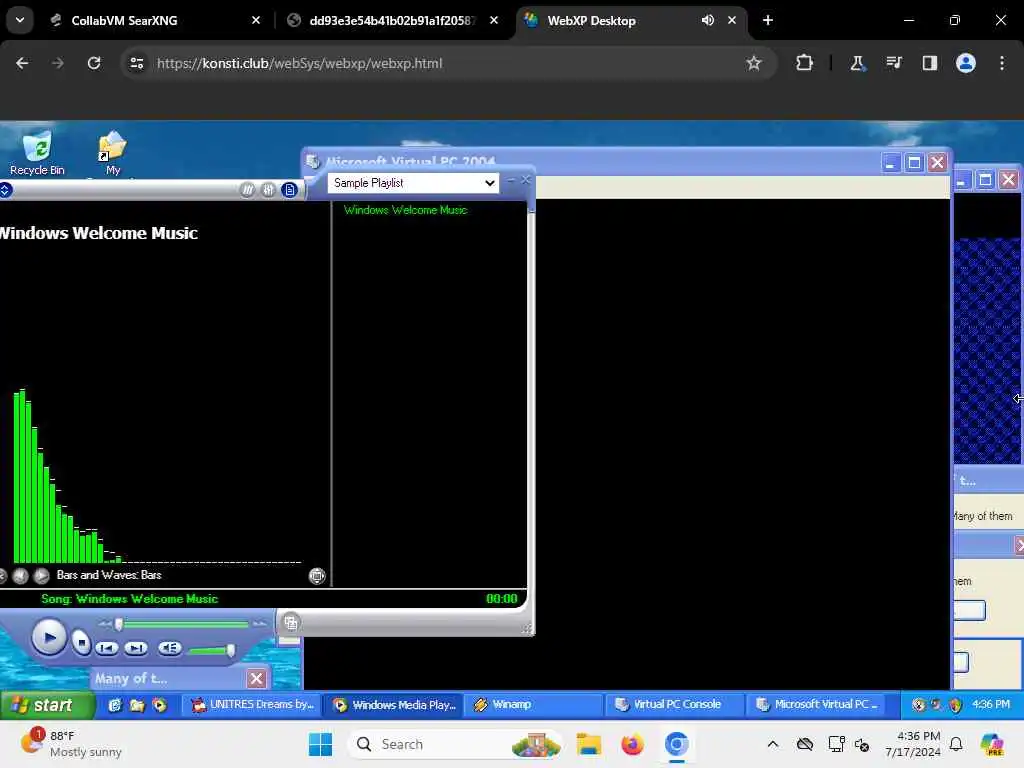Switch to Winamp in XP taskbar
Viewport: 1024px width, 768px height.
coord(536,705)
